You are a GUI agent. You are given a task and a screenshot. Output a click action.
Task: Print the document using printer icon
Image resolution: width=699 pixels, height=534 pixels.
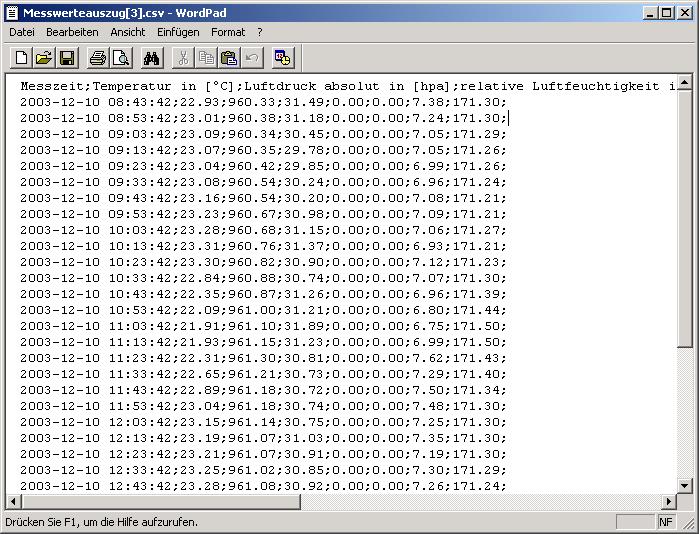coord(98,58)
